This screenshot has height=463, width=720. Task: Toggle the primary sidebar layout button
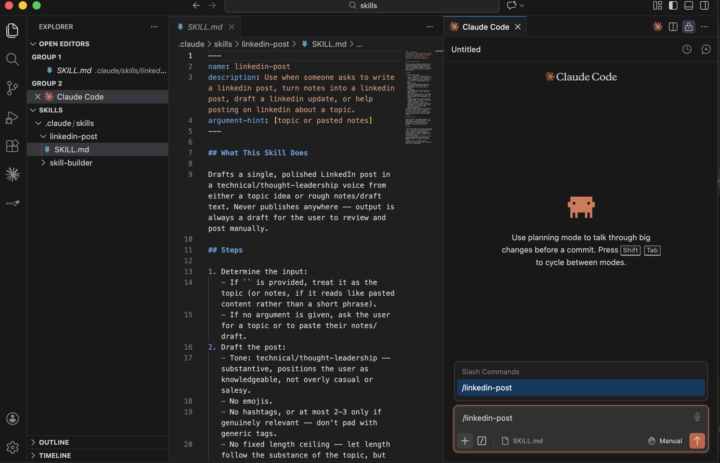point(673,6)
